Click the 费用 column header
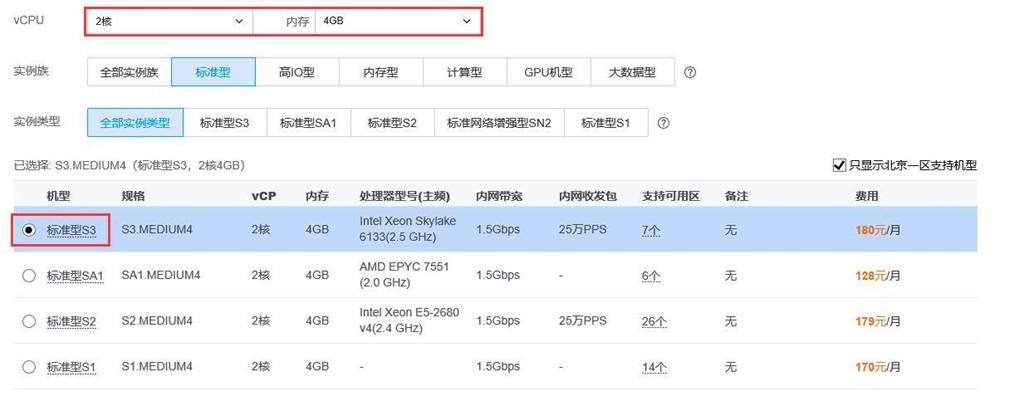Viewport: 1024px width, 401px height. (866, 196)
